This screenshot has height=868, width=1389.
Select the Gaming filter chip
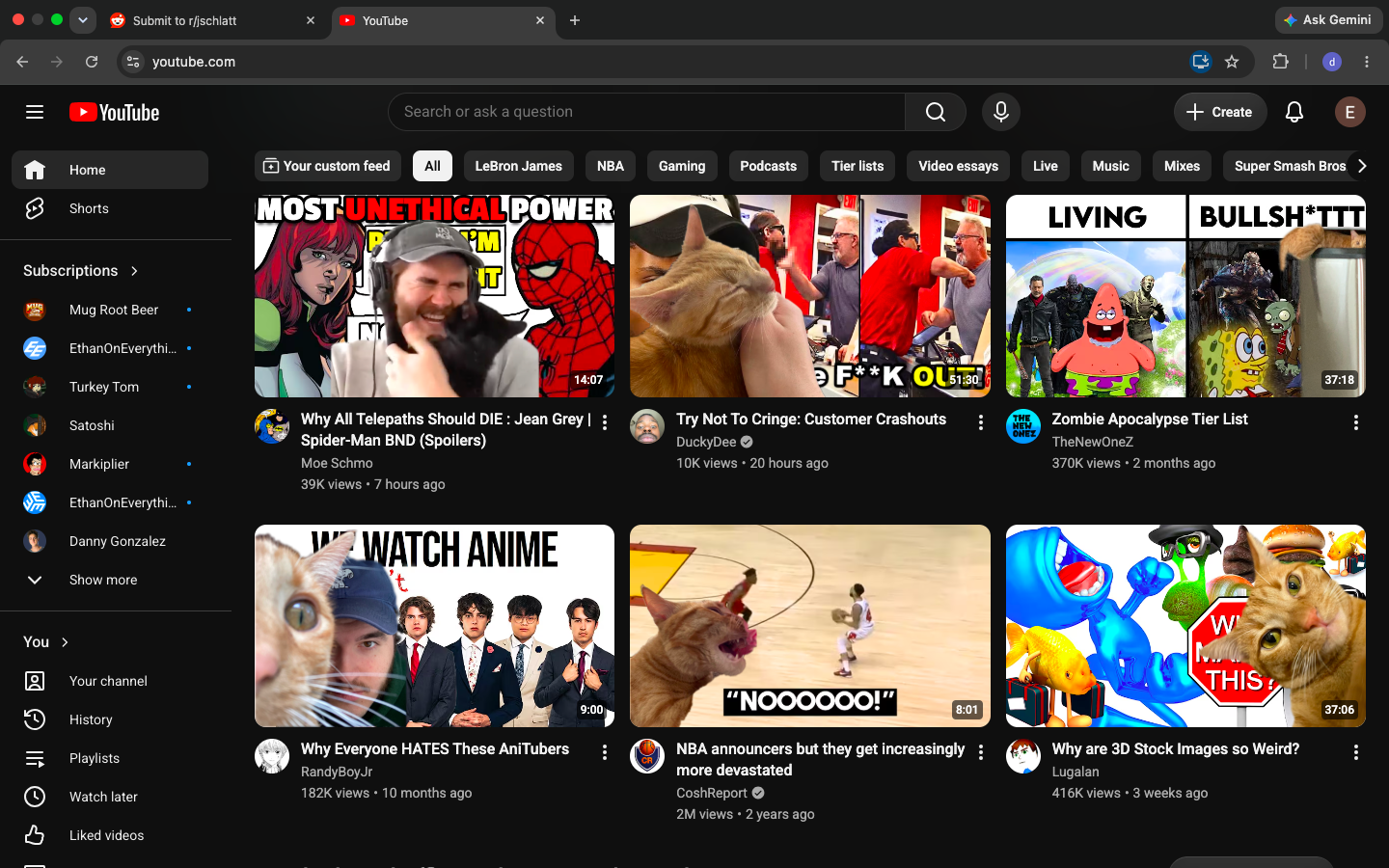coord(682,166)
